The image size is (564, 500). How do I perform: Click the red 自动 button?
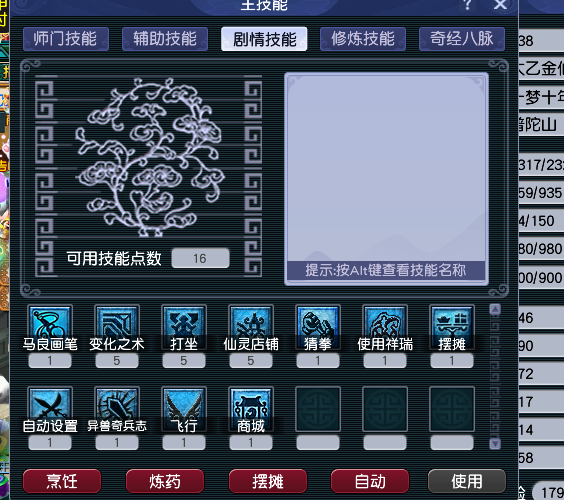pos(370,481)
